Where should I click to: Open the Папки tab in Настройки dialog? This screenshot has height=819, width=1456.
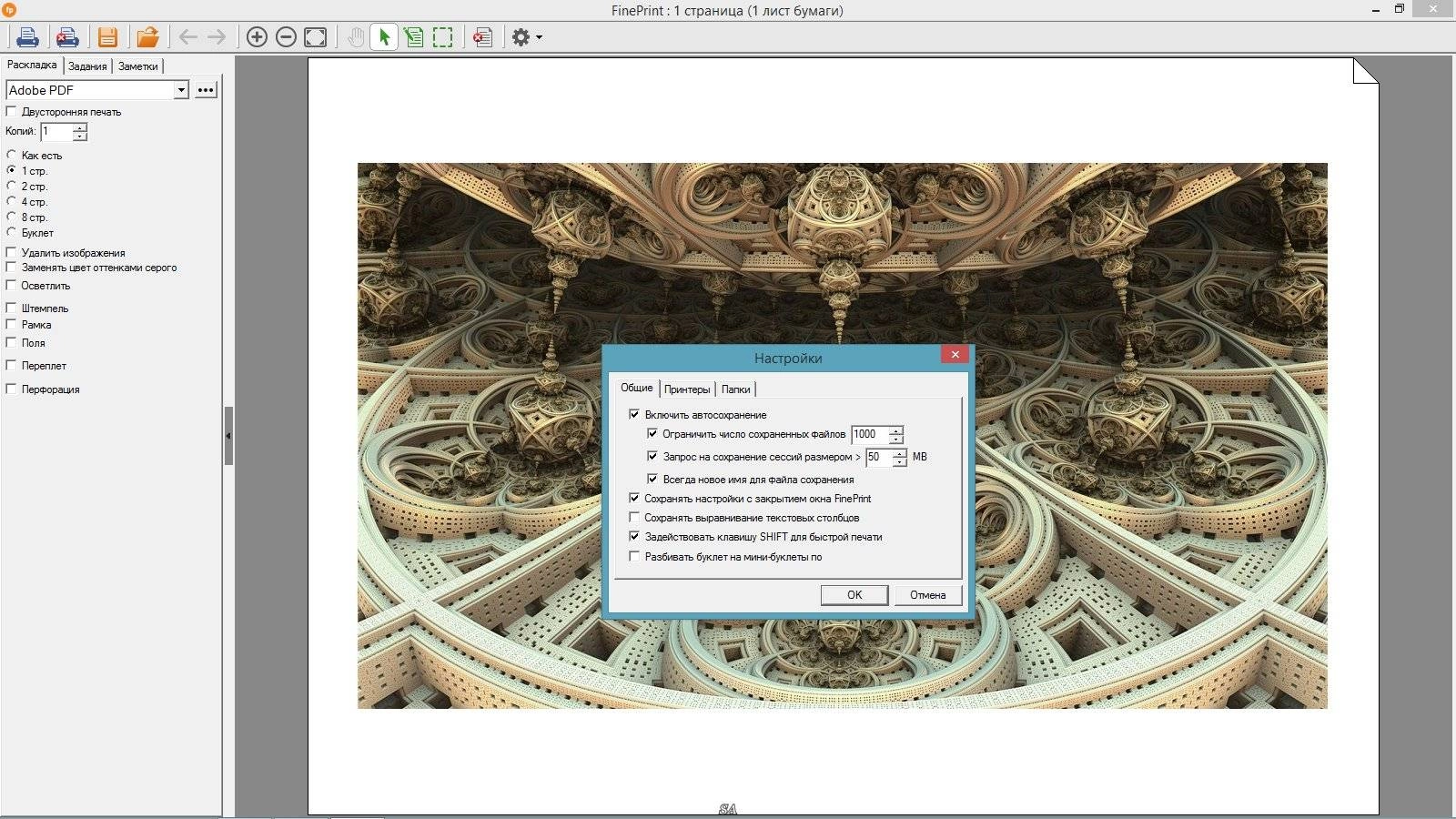[735, 389]
